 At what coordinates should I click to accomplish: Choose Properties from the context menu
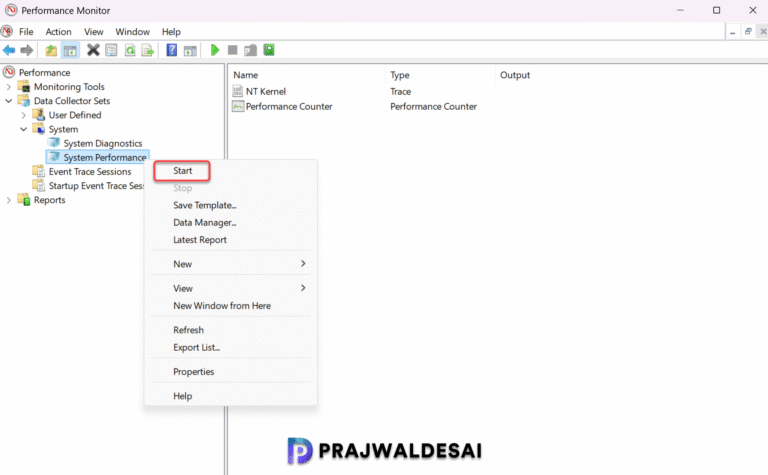coord(193,372)
